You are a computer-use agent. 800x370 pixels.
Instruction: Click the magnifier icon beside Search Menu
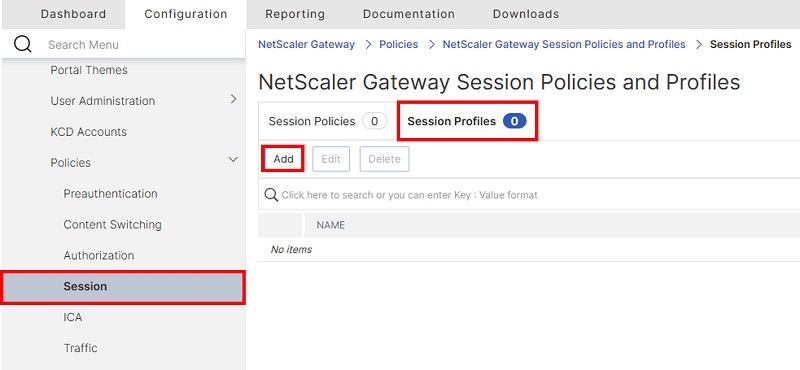[22, 44]
